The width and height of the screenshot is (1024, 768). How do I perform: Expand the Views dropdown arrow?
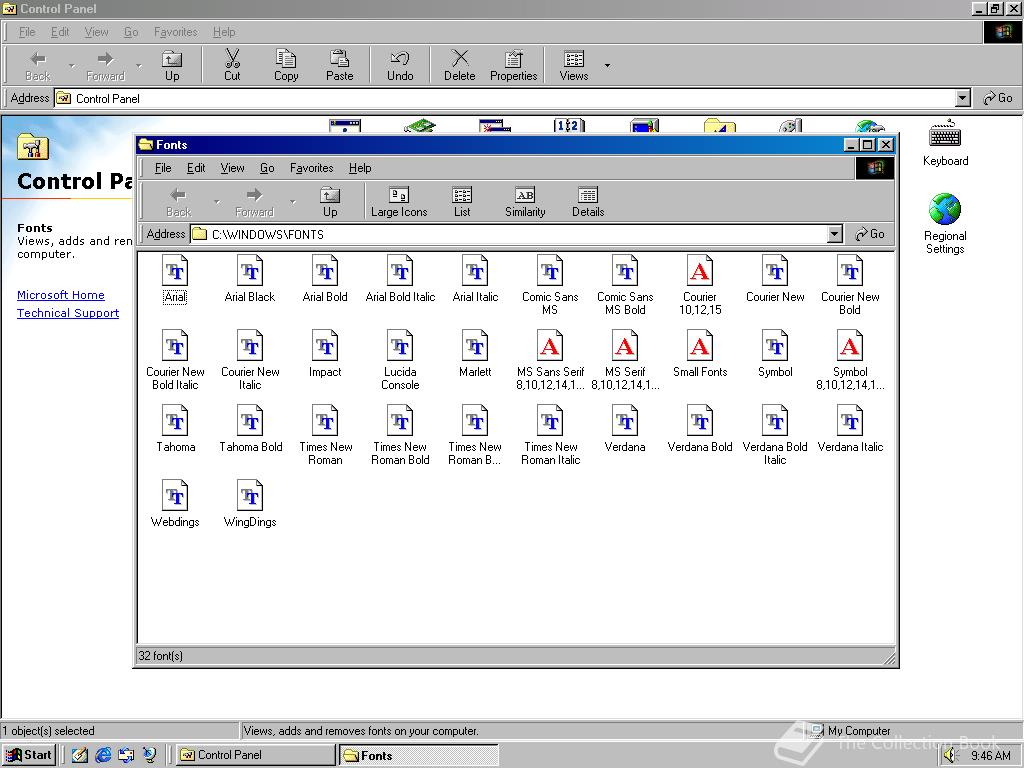[607, 65]
